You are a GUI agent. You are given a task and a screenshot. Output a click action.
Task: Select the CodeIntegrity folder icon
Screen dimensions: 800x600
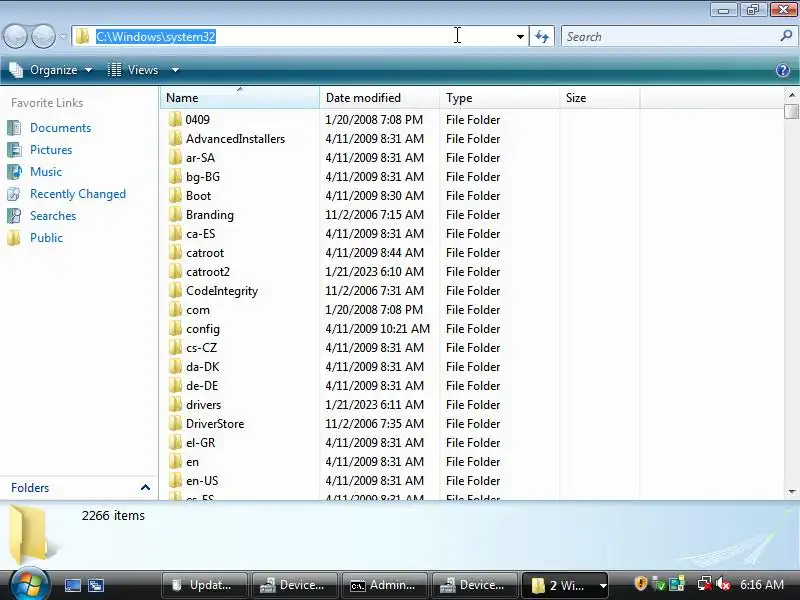(x=175, y=290)
